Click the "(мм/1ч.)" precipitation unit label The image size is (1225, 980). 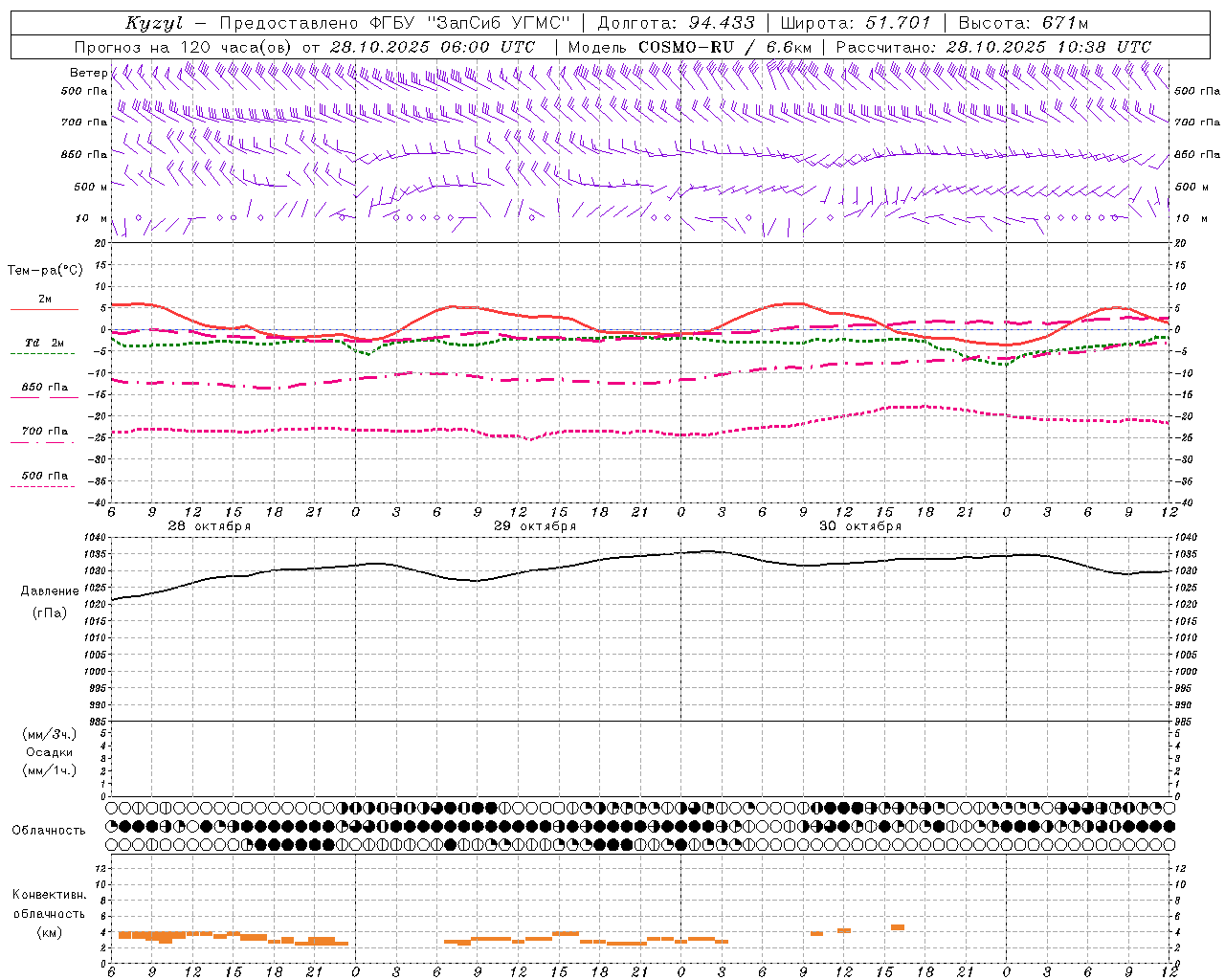[x=50, y=770]
